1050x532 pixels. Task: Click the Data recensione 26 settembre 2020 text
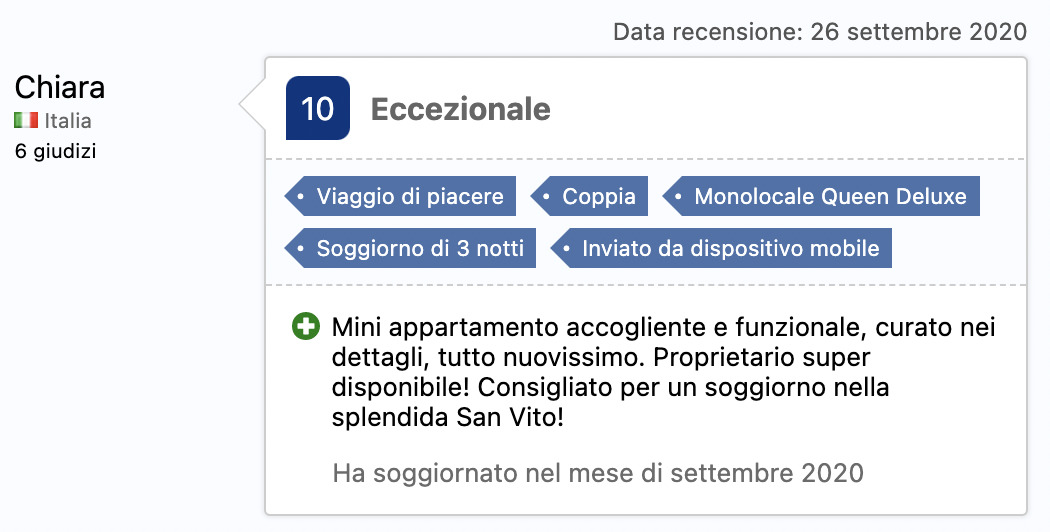(x=820, y=31)
